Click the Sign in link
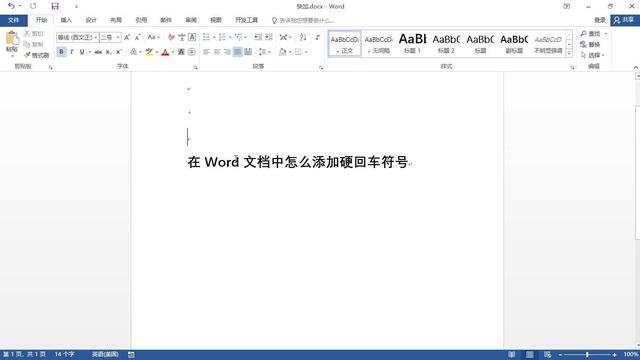Screen dimensions: 640x360 point(600,20)
